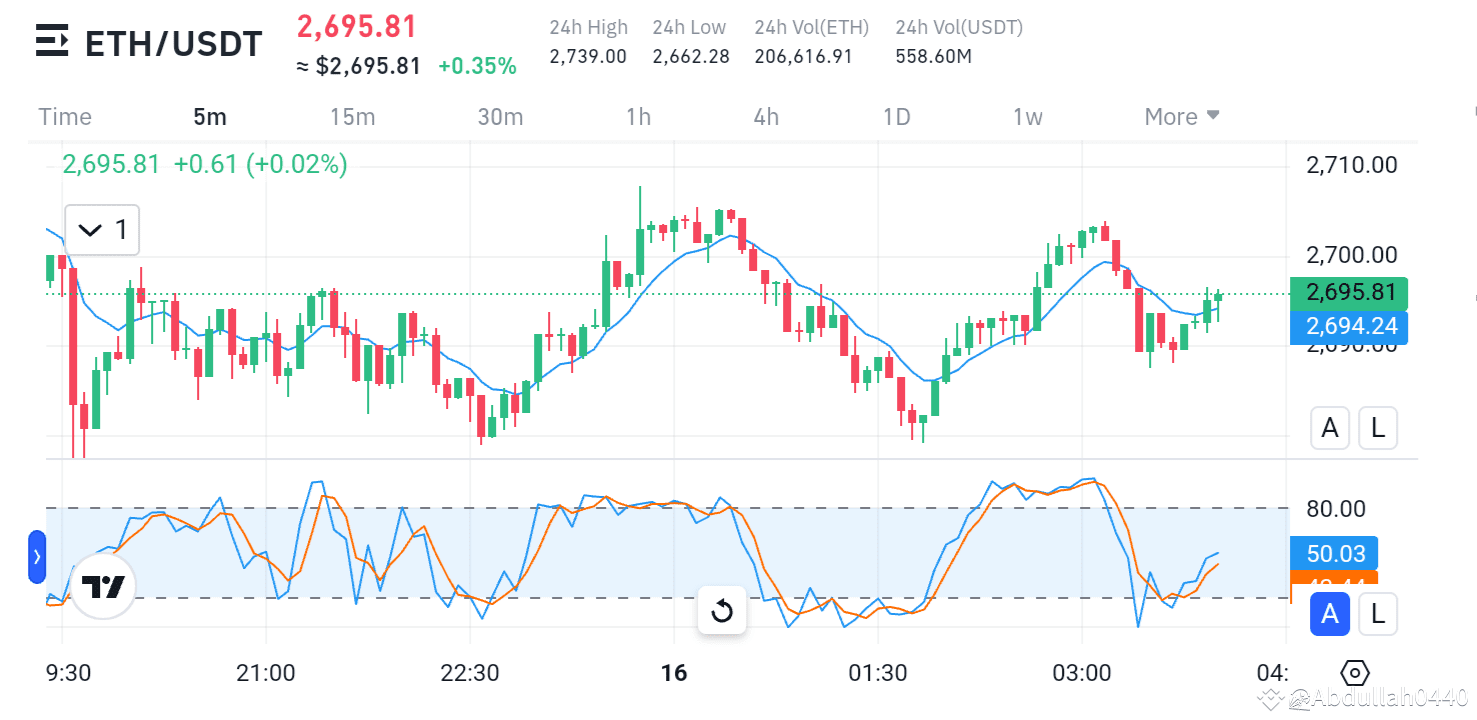Click the TradingView watermark logo on chart
The image size is (1477, 720).
(x=103, y=587)
